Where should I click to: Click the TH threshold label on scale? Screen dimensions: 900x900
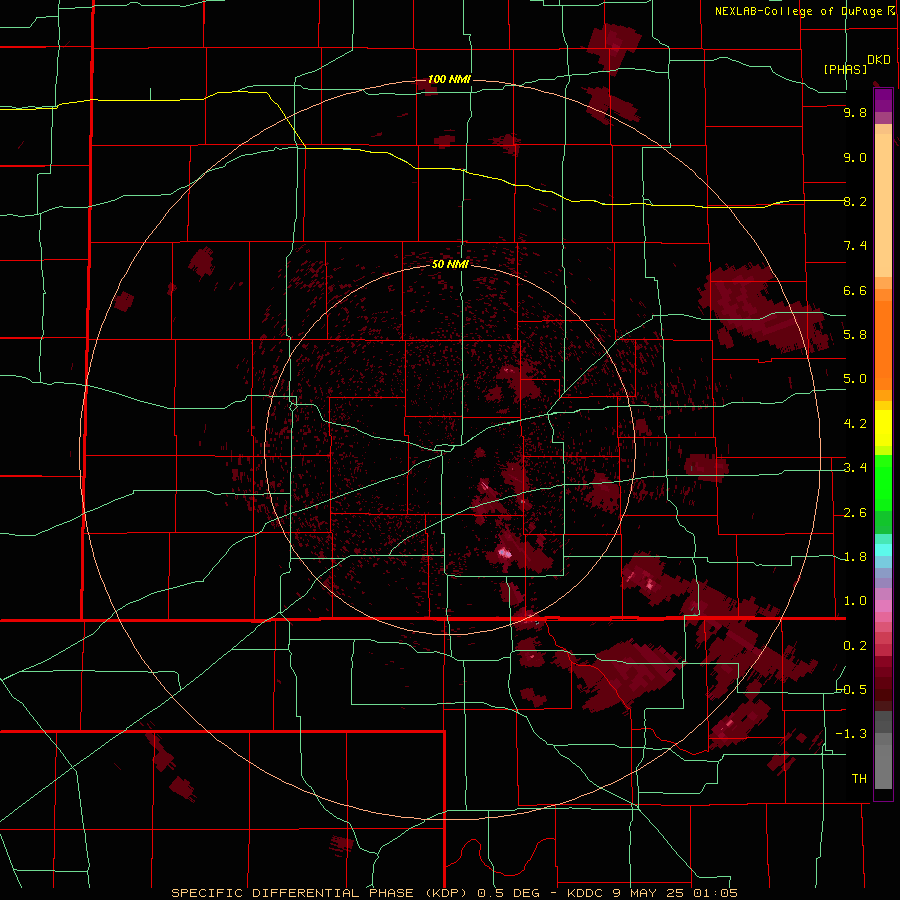click(859, 779)
